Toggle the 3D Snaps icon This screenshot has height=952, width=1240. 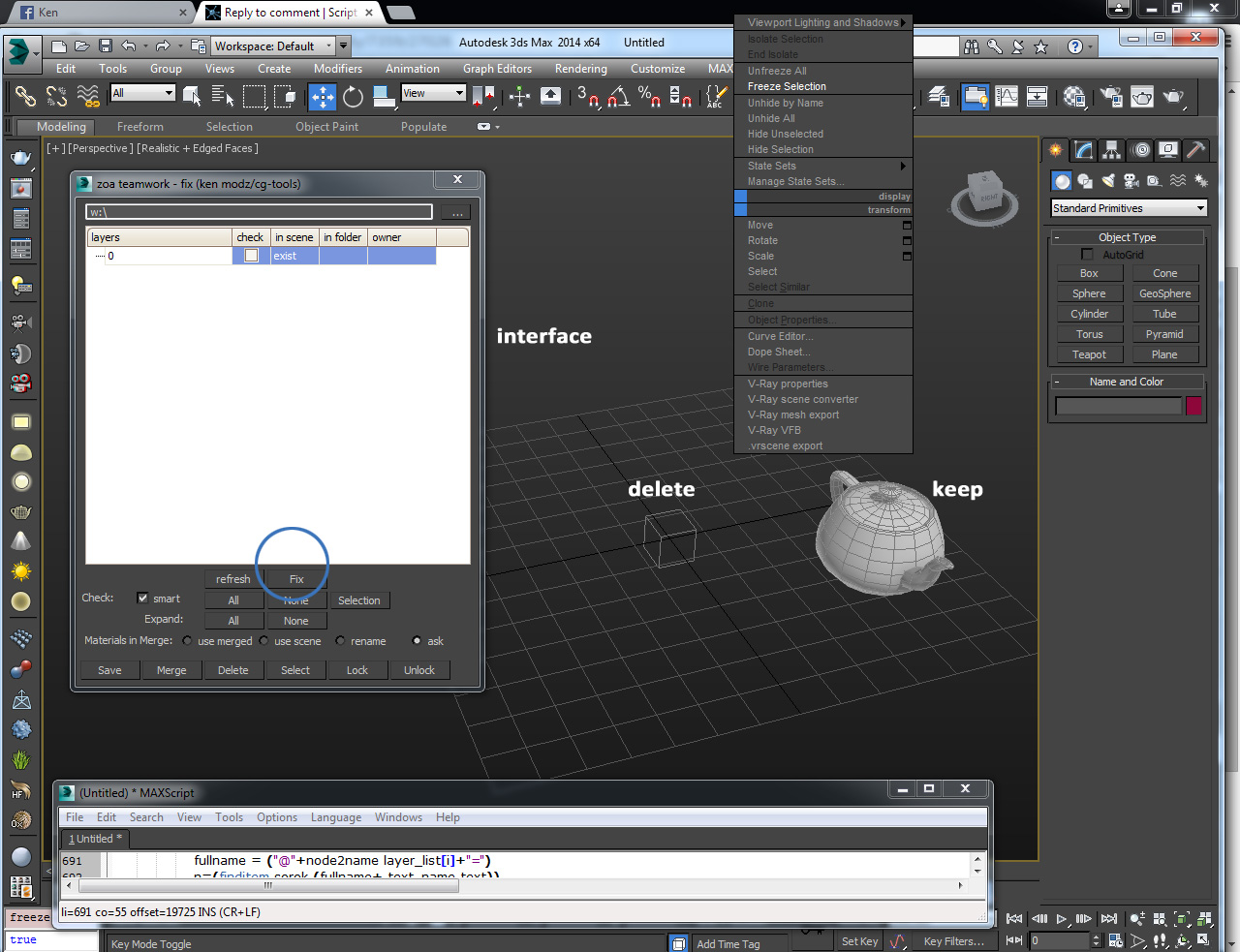tap(588, 96)
